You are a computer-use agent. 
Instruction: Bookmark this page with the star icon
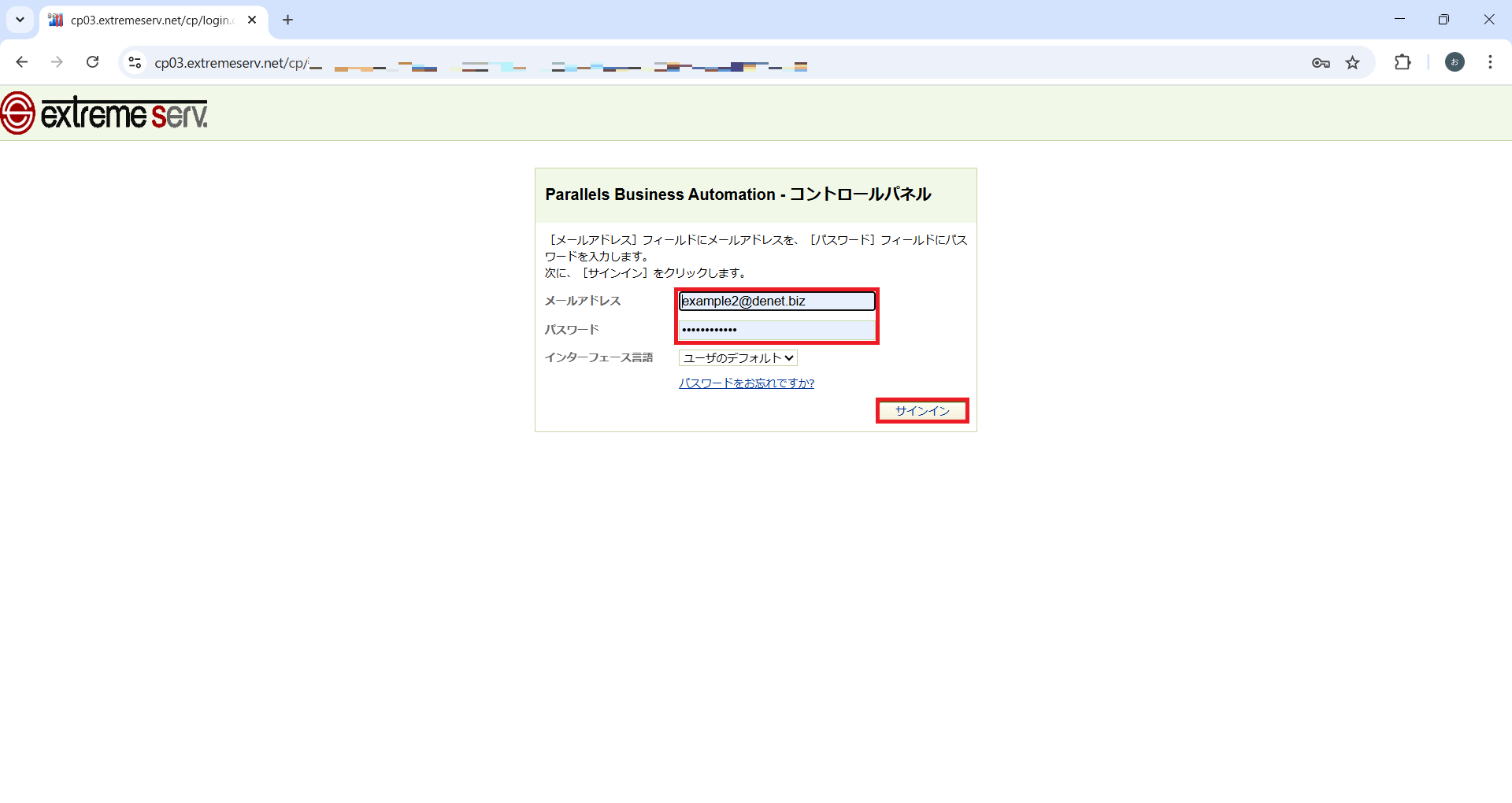point(1353,63)
